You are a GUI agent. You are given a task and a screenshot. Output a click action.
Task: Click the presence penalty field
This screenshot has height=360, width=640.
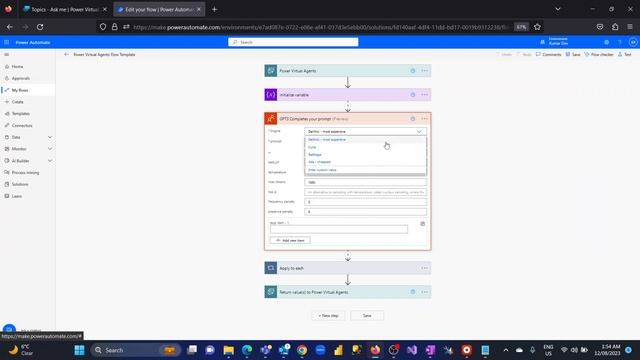365,212
